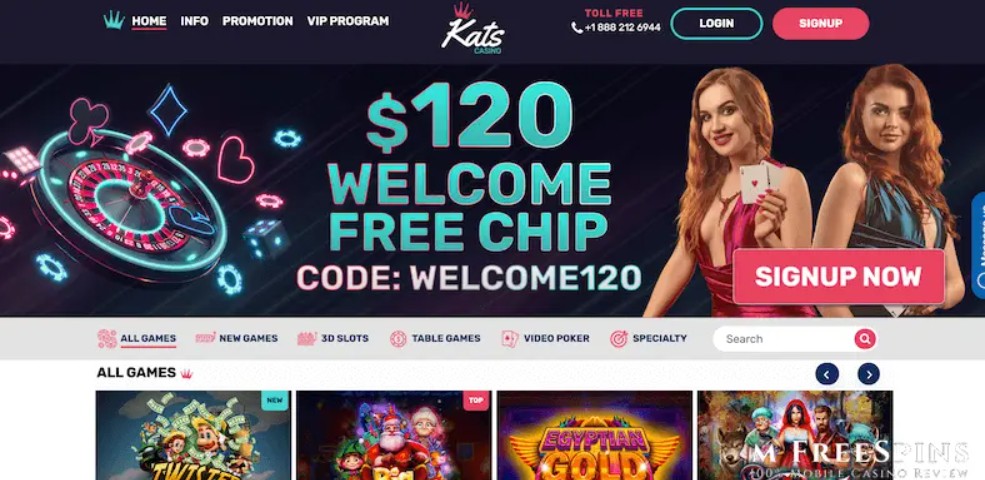Click the magnifier search button

(x=864, y=339)
